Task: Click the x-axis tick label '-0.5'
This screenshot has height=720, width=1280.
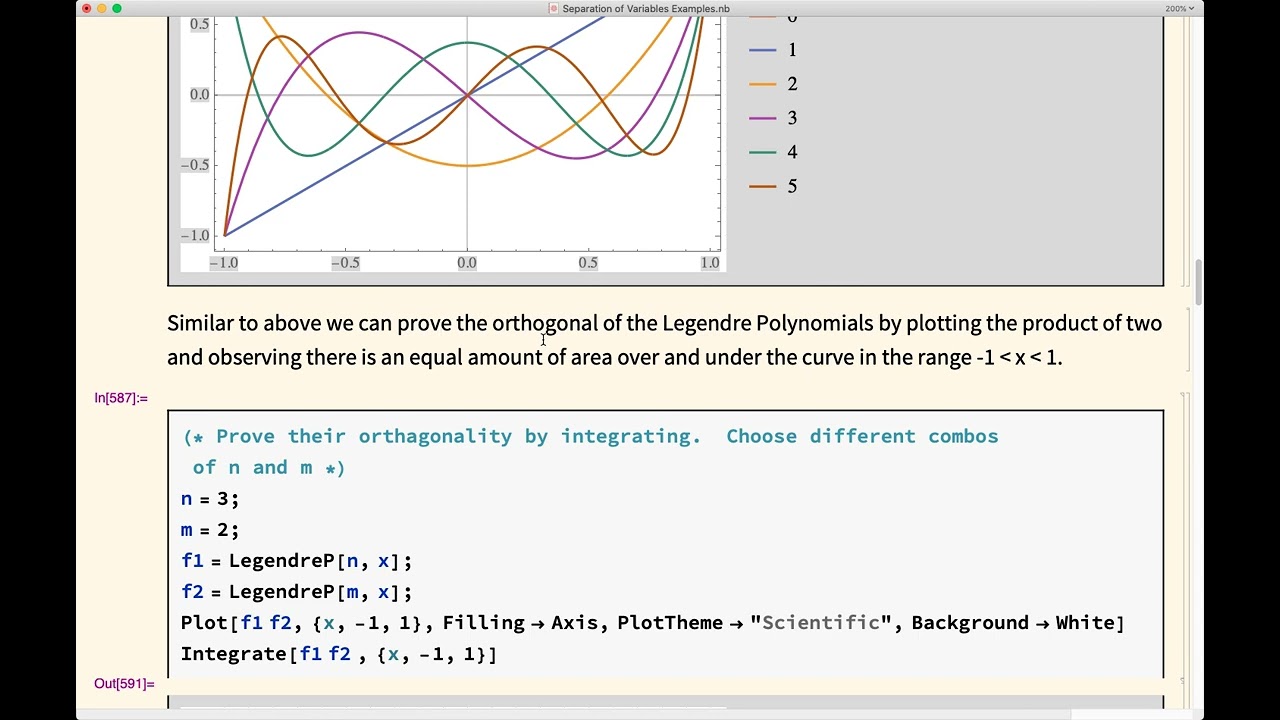Action: click(x=345, y=263)
